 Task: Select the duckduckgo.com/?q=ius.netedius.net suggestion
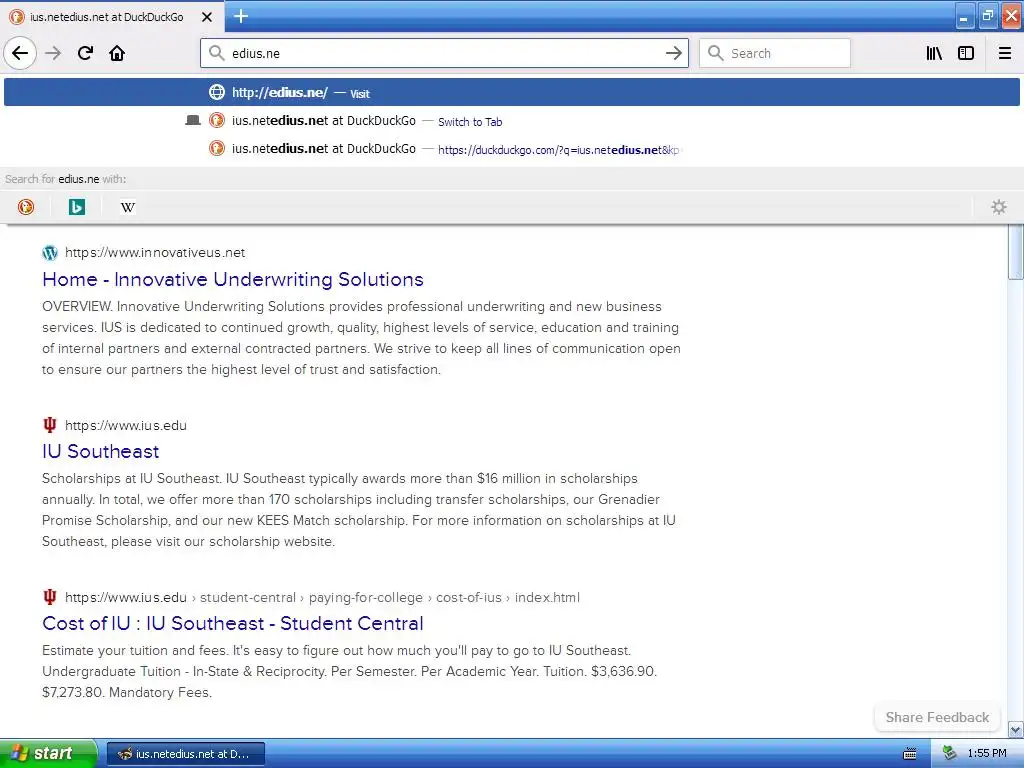pos(511,149)
